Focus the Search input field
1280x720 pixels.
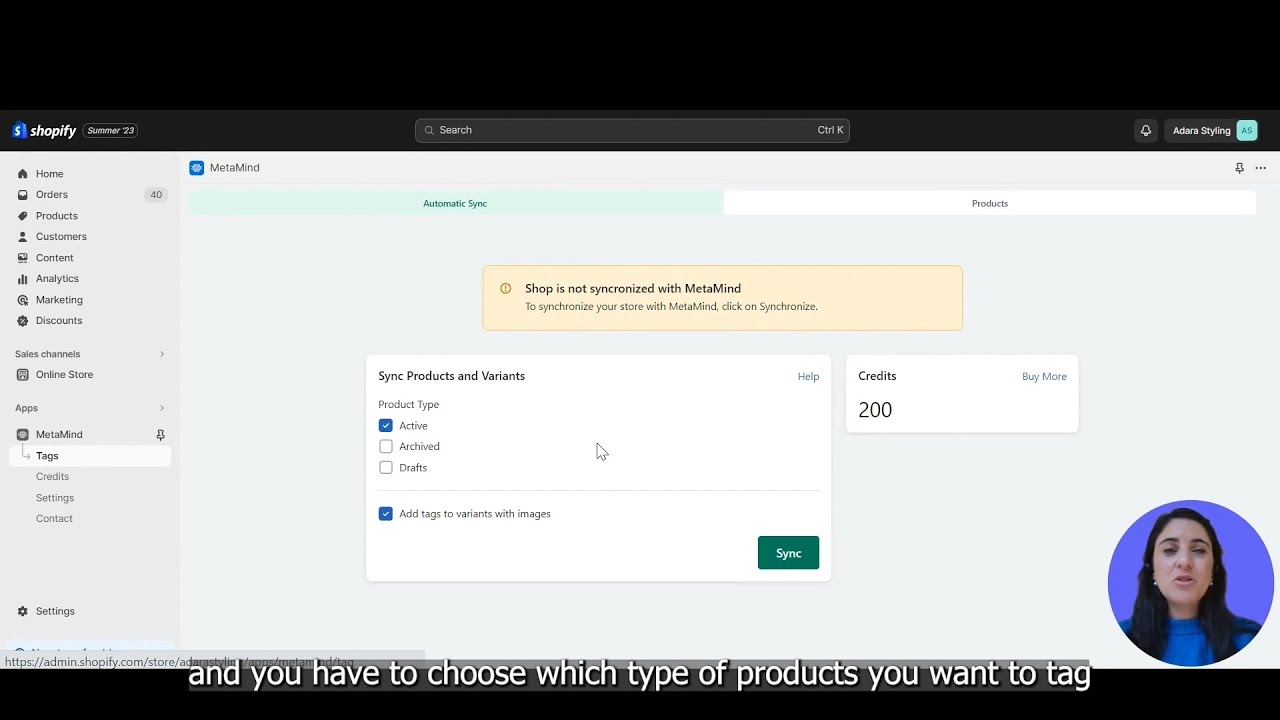click(x=632, y=130)
